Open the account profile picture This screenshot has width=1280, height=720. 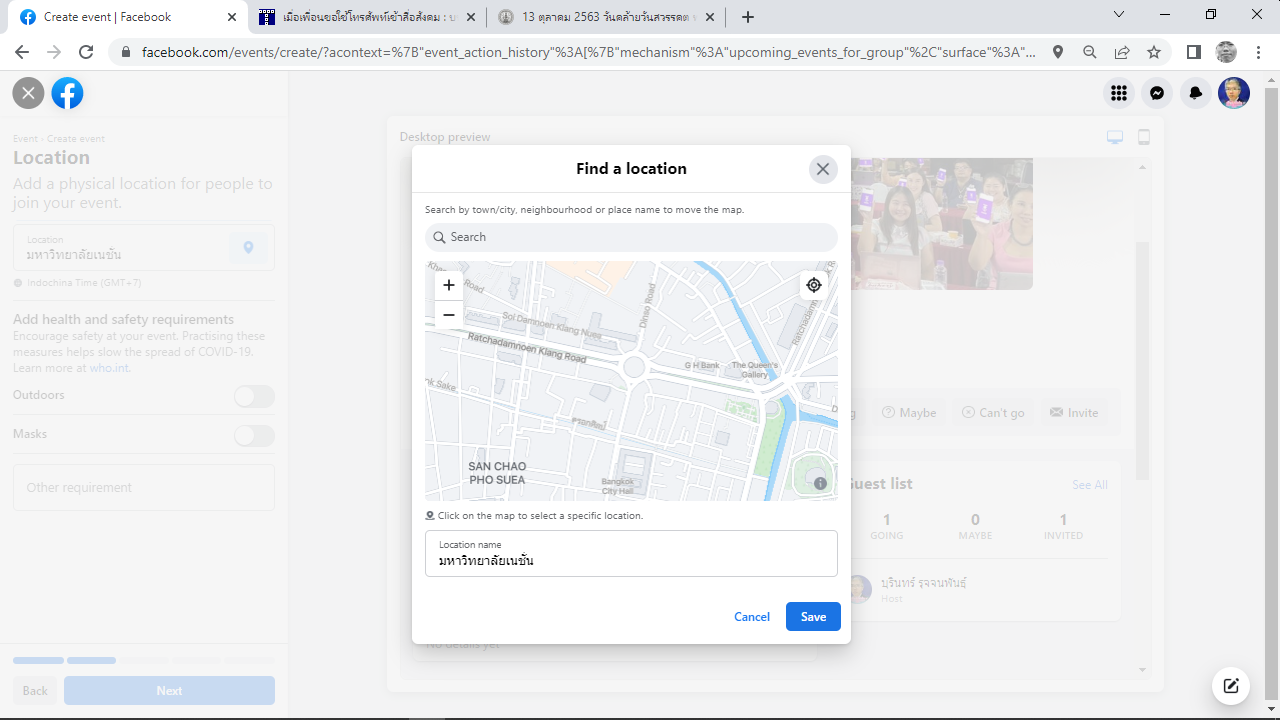click(1234, 93)
